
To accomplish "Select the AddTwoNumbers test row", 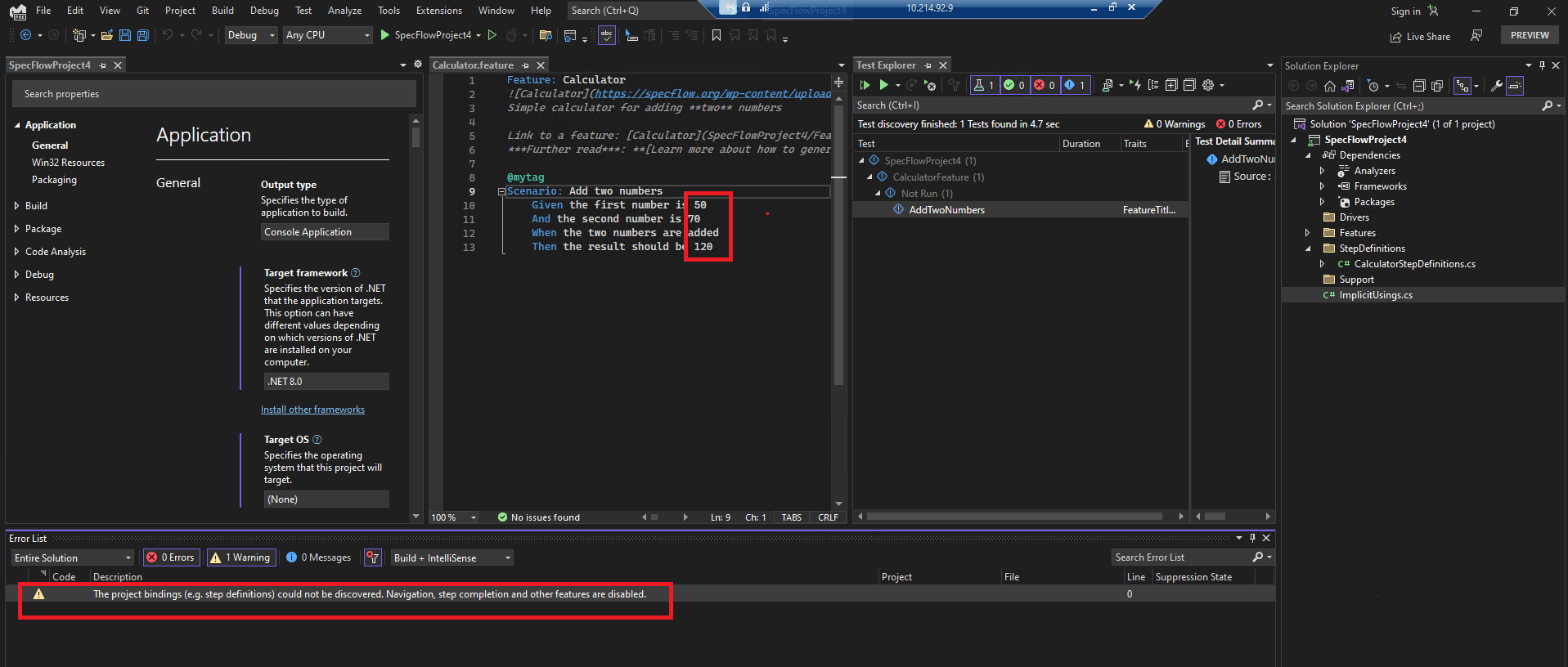I will [x=1020, y=210].
